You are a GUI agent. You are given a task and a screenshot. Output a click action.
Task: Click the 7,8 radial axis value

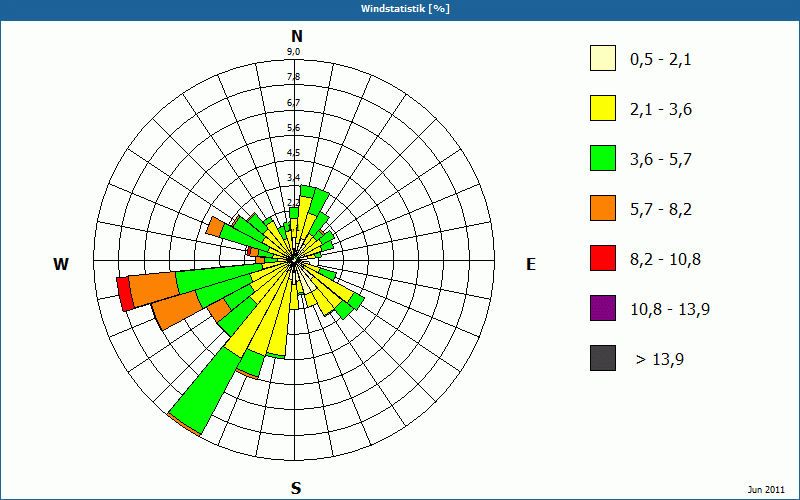coord(293,77)
